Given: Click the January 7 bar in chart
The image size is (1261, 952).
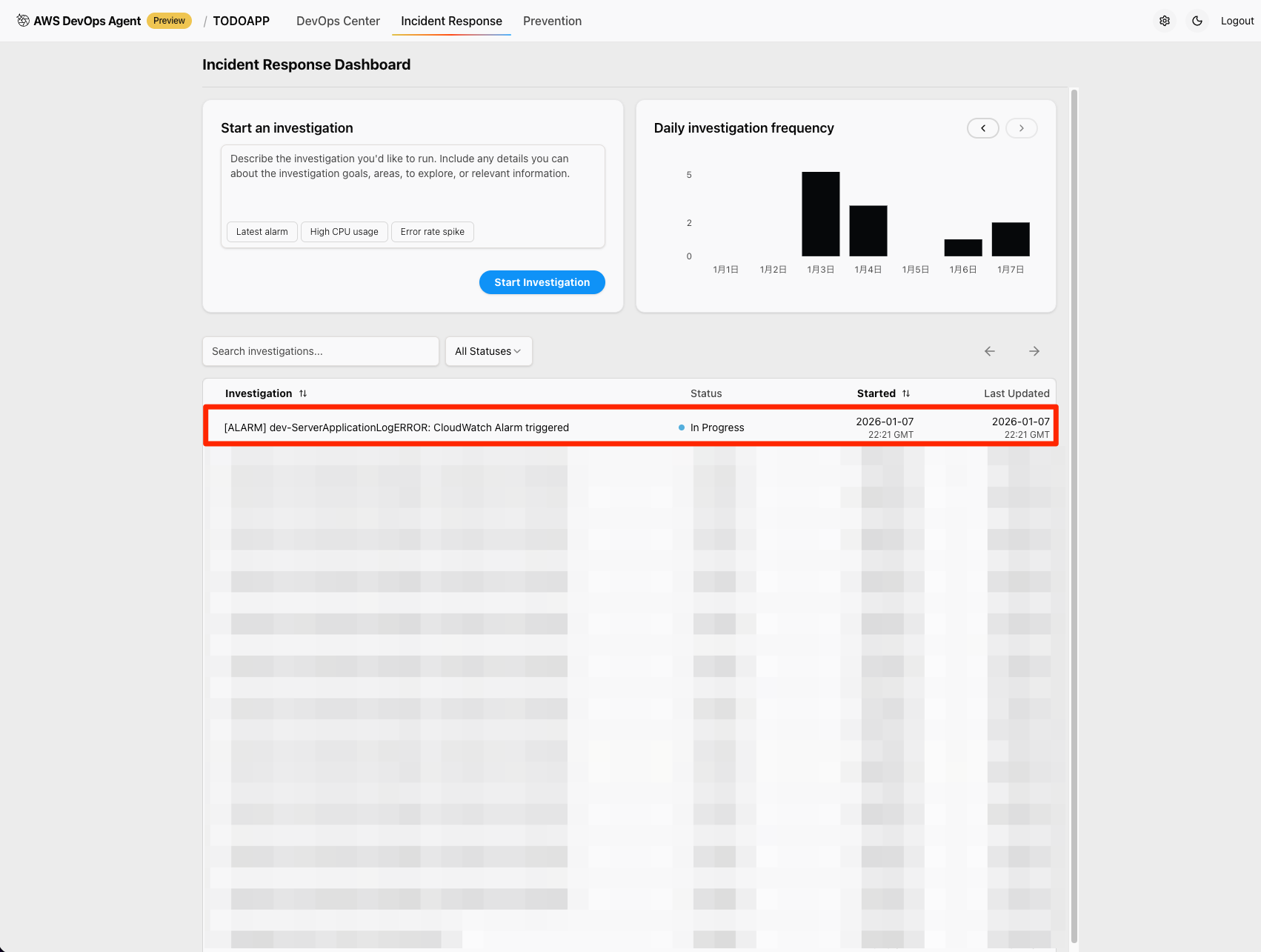Looking at the screenshot, I should coord(1011,239).
